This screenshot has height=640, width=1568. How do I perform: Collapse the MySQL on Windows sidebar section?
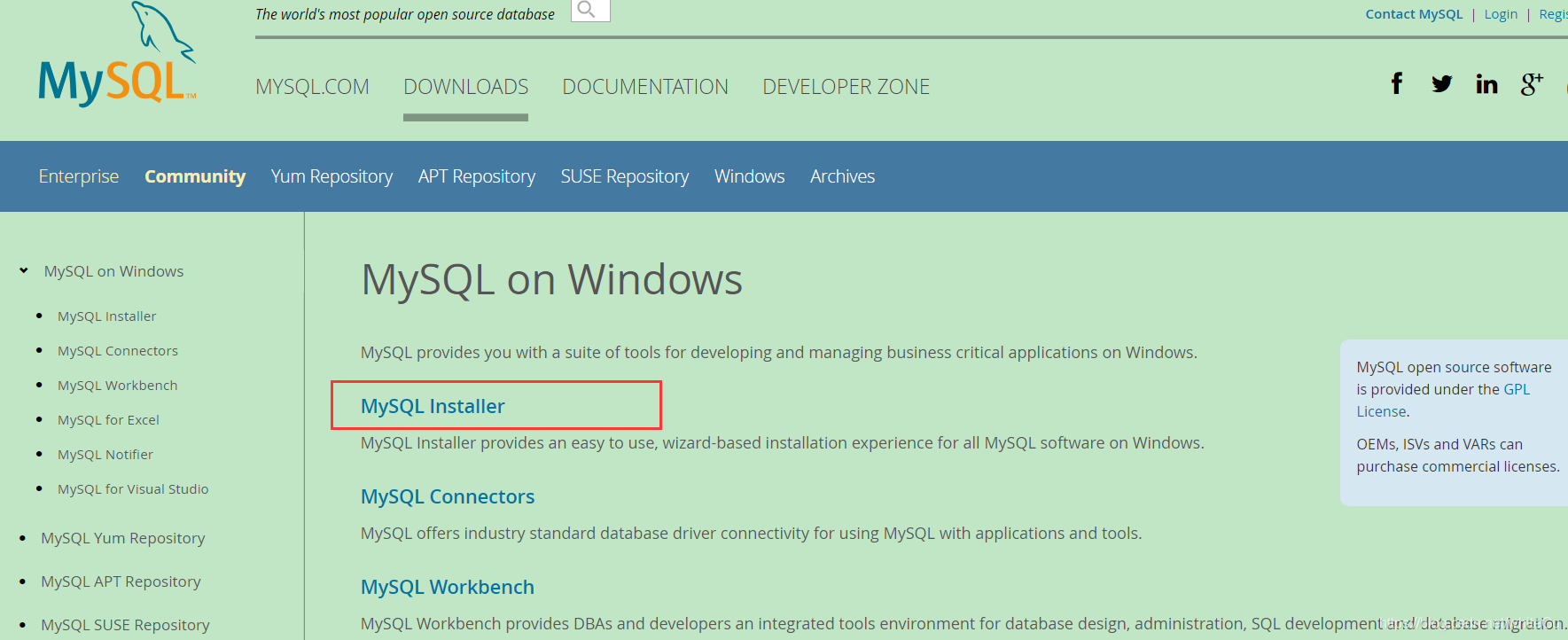(24, 270)
